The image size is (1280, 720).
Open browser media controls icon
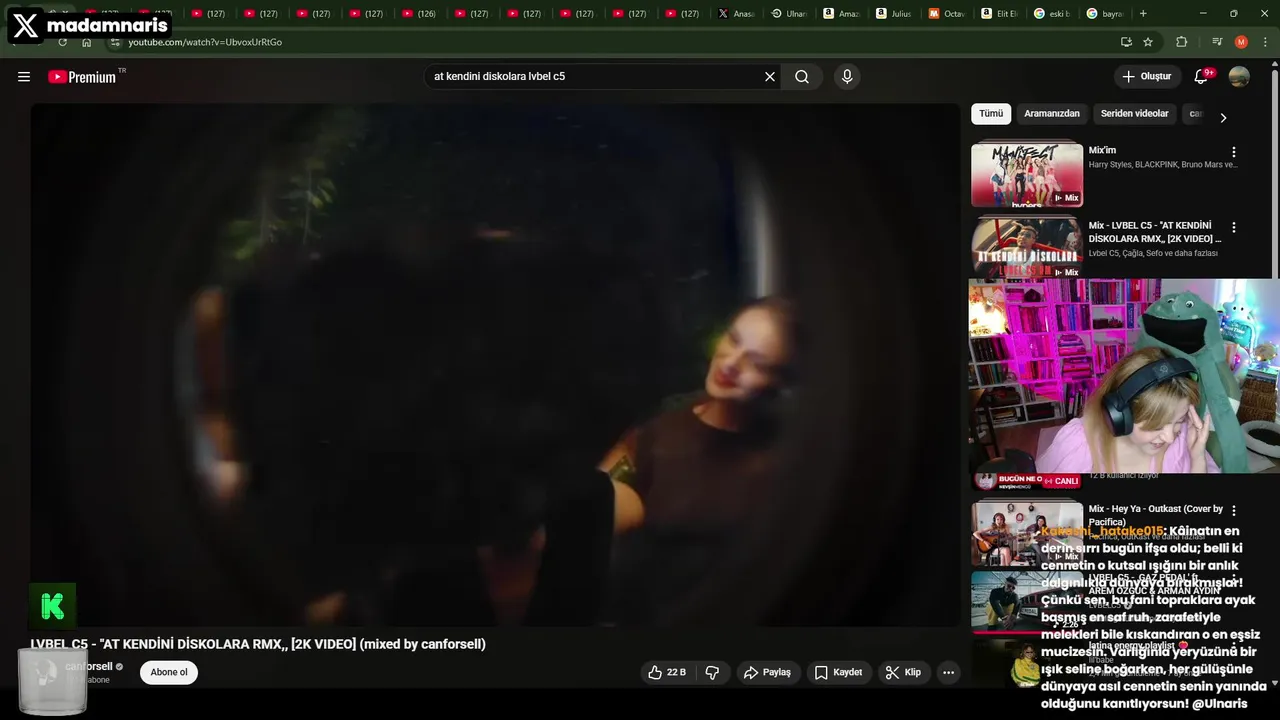[1217, 42]
